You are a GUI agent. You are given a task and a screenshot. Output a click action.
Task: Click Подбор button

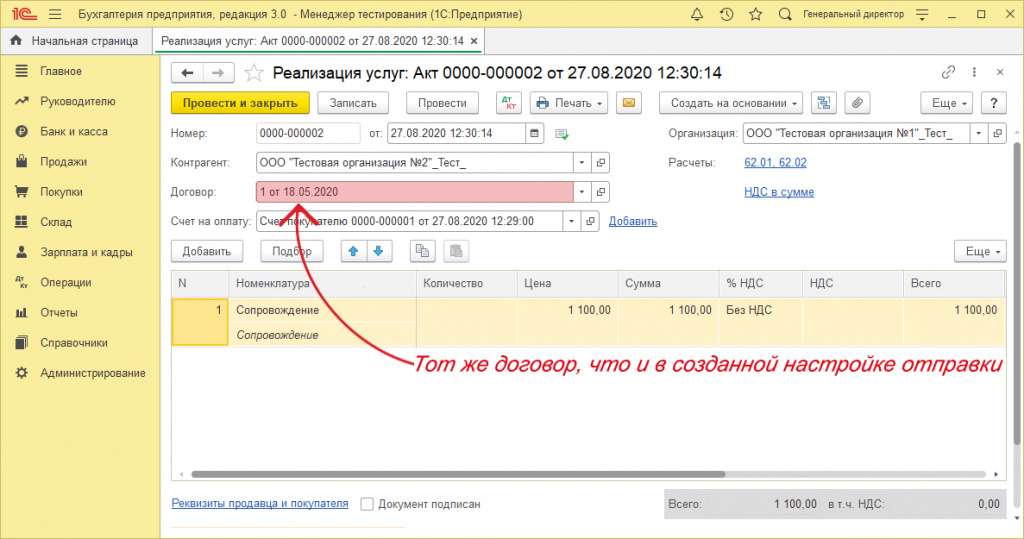tap(292, 252)
